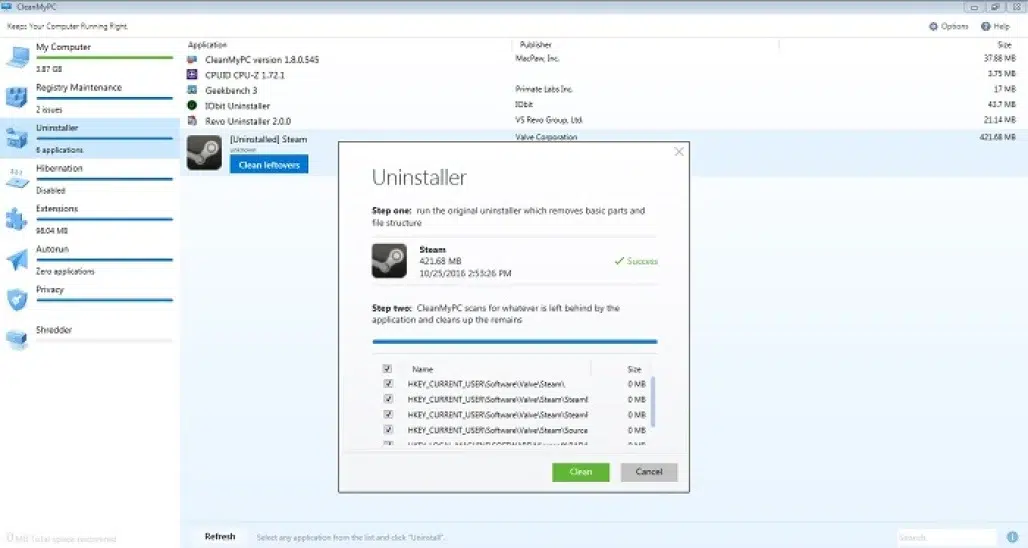Screen dimensions: 1028x548
Task: Click the CleanMyPC app icon in list
Action: click(x=192, y=59)
